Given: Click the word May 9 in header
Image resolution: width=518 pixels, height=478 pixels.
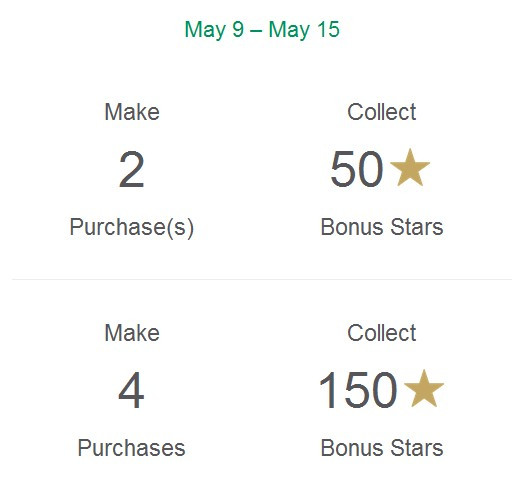Looking at the screenshot, I should tap(214, 30).
